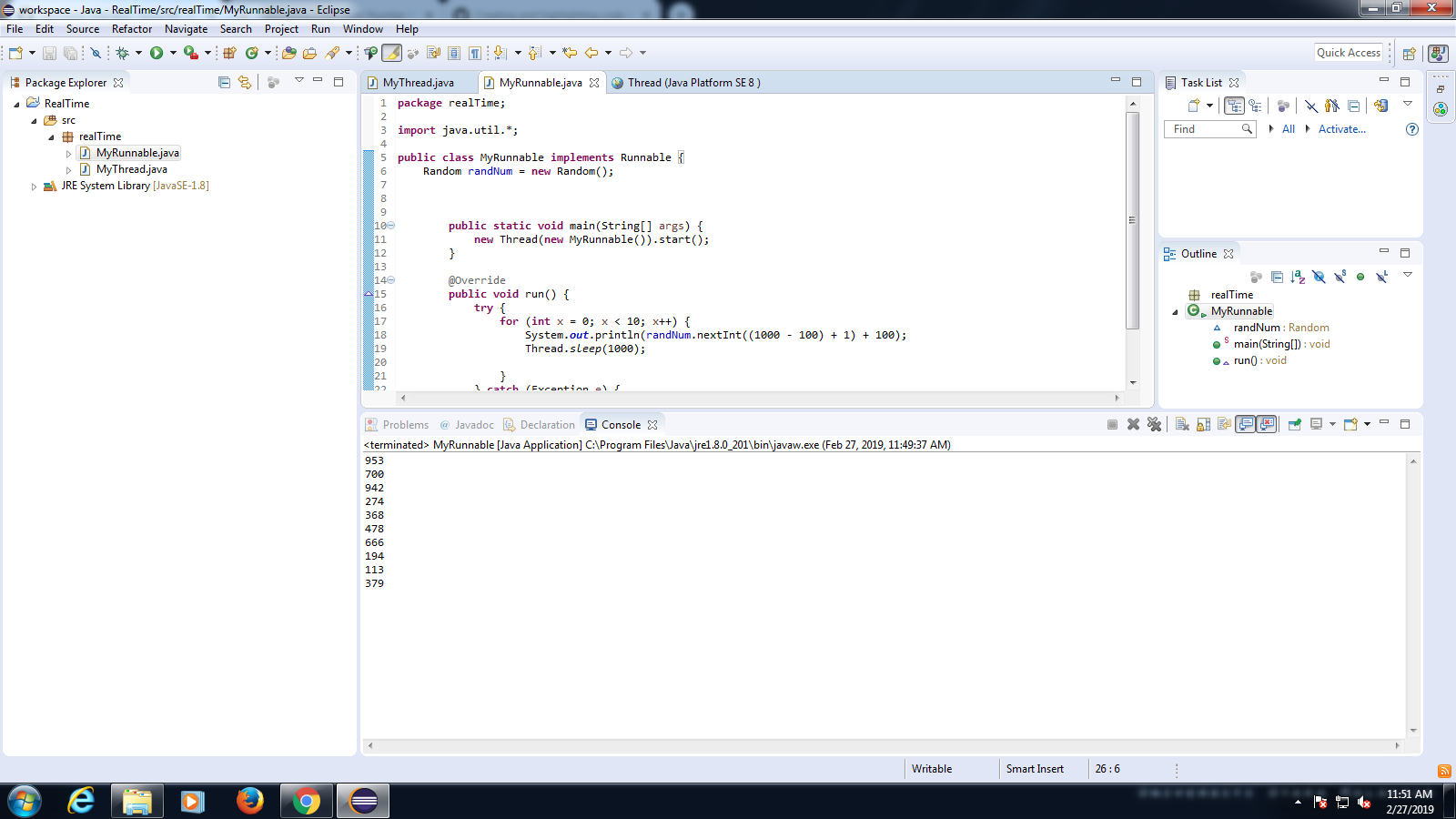This screenshot has width=1456, height=819.
Task: Click Collapse All icon in Task List
Action: click(1354, 106)
